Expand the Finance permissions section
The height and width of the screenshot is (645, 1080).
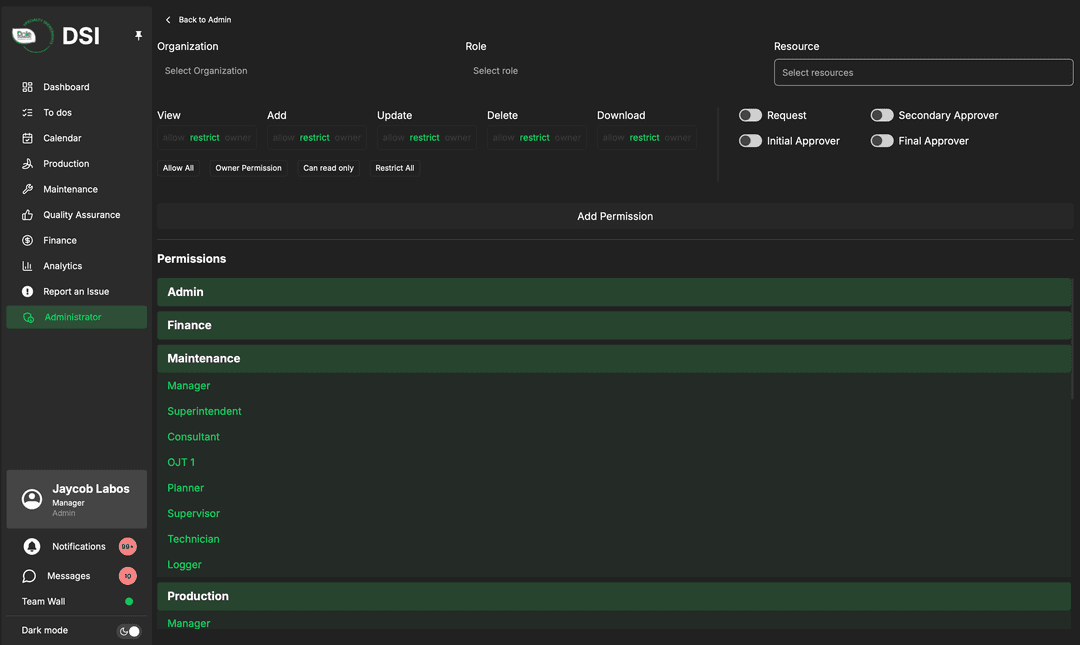pos(614,325)
